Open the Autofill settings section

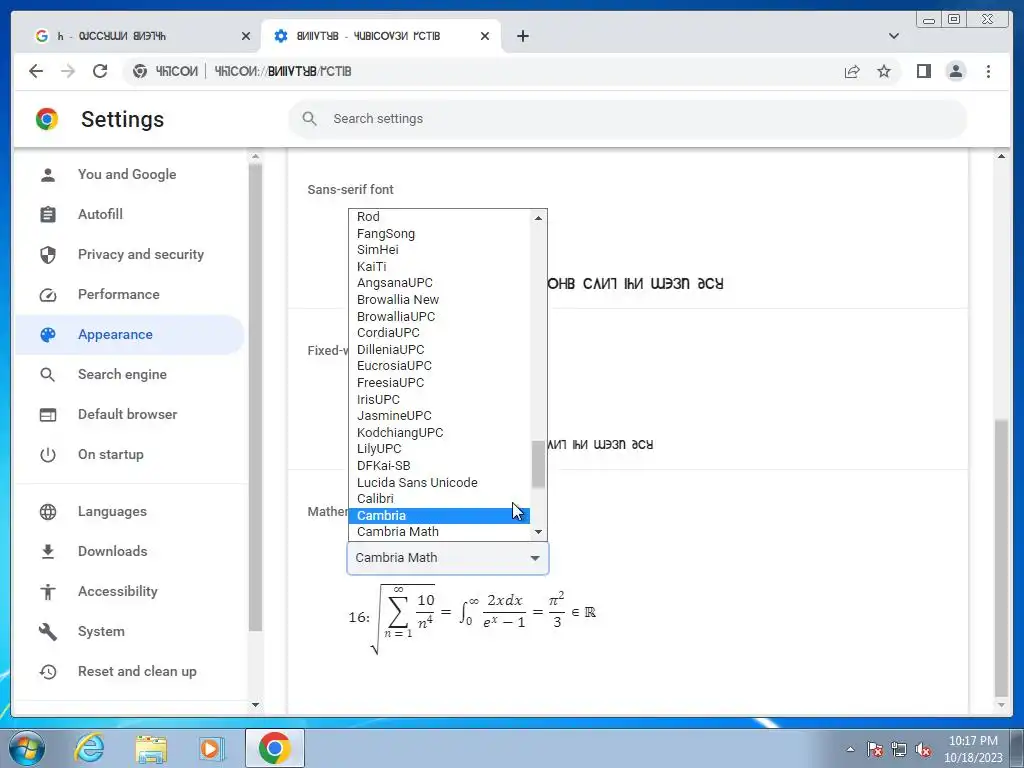[x=129, y=214]
